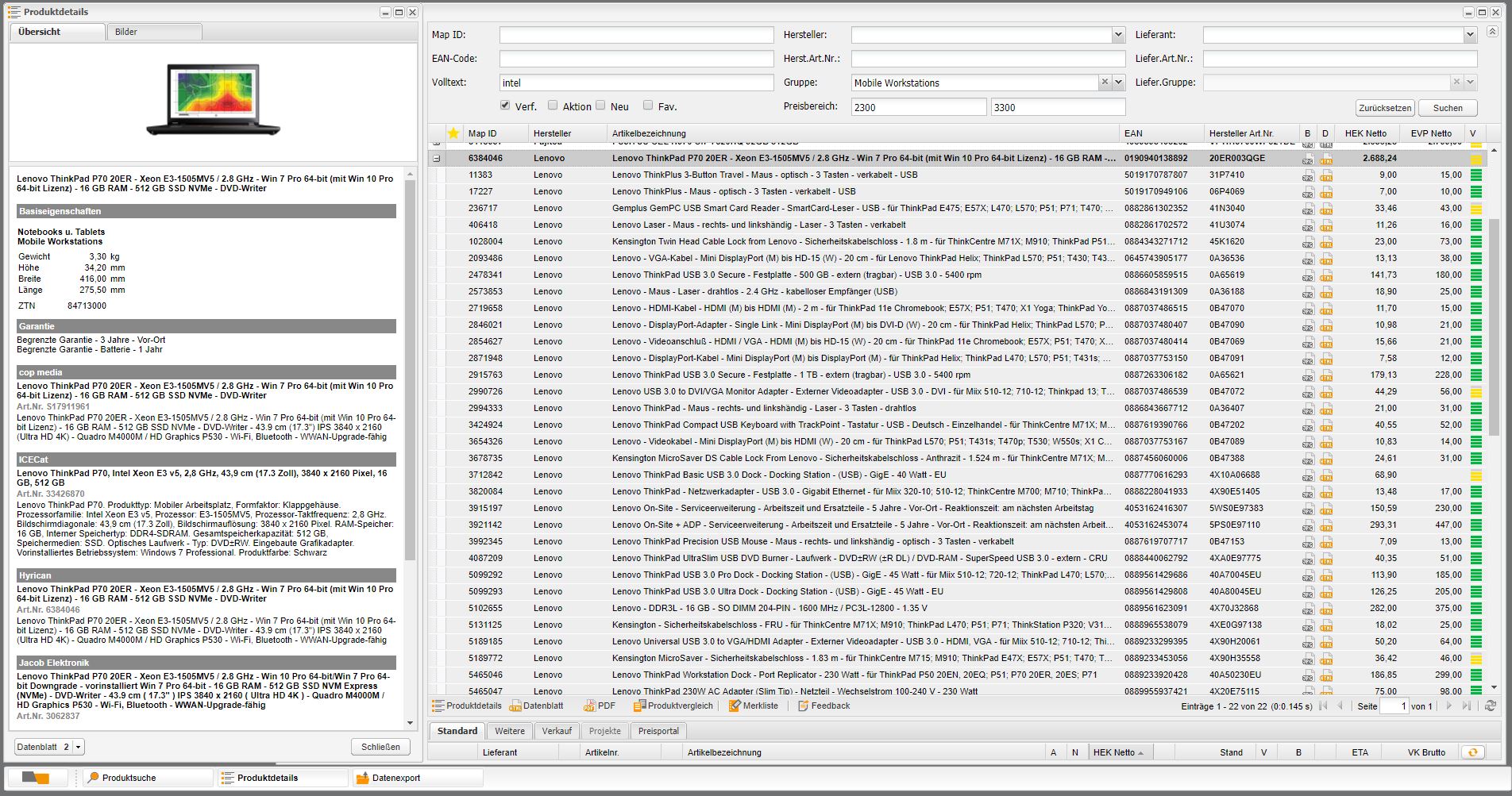Open the Datenblatt toolbar item
The height and width of the screenshot is (796, 1512).
537,706
